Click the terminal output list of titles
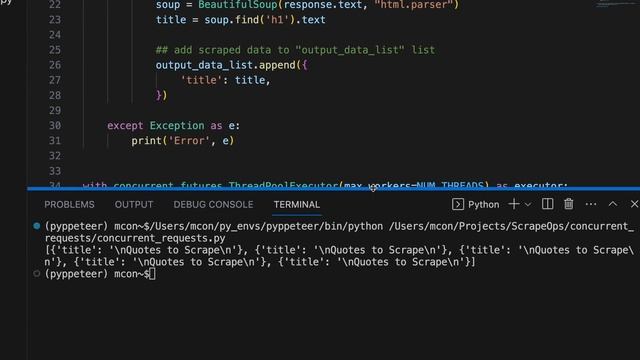The image size is (640, 360). tap(339, 256)
